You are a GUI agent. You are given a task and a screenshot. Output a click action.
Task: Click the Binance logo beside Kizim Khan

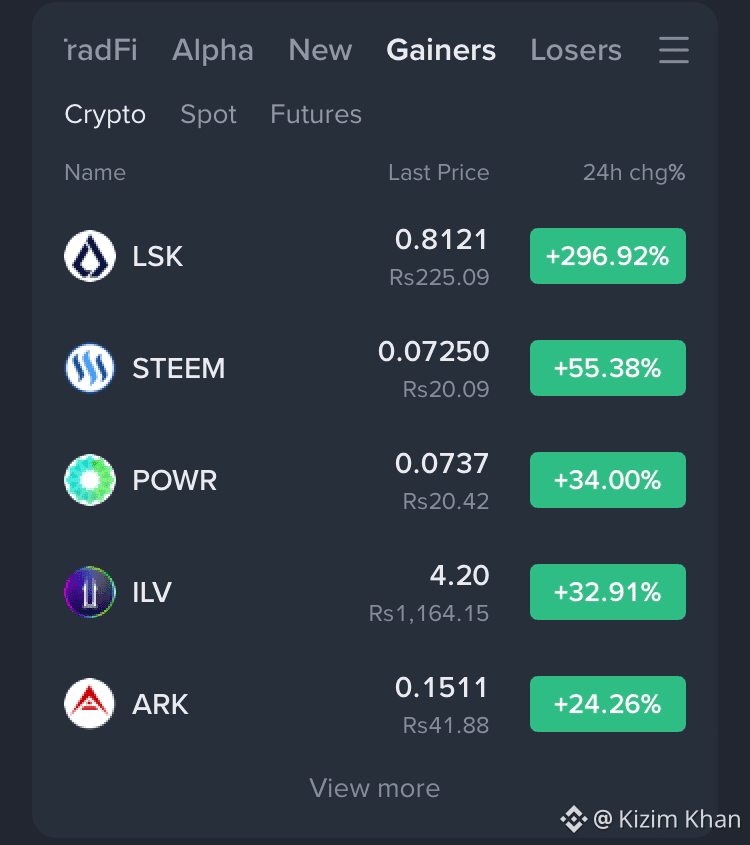pos(573,819)
